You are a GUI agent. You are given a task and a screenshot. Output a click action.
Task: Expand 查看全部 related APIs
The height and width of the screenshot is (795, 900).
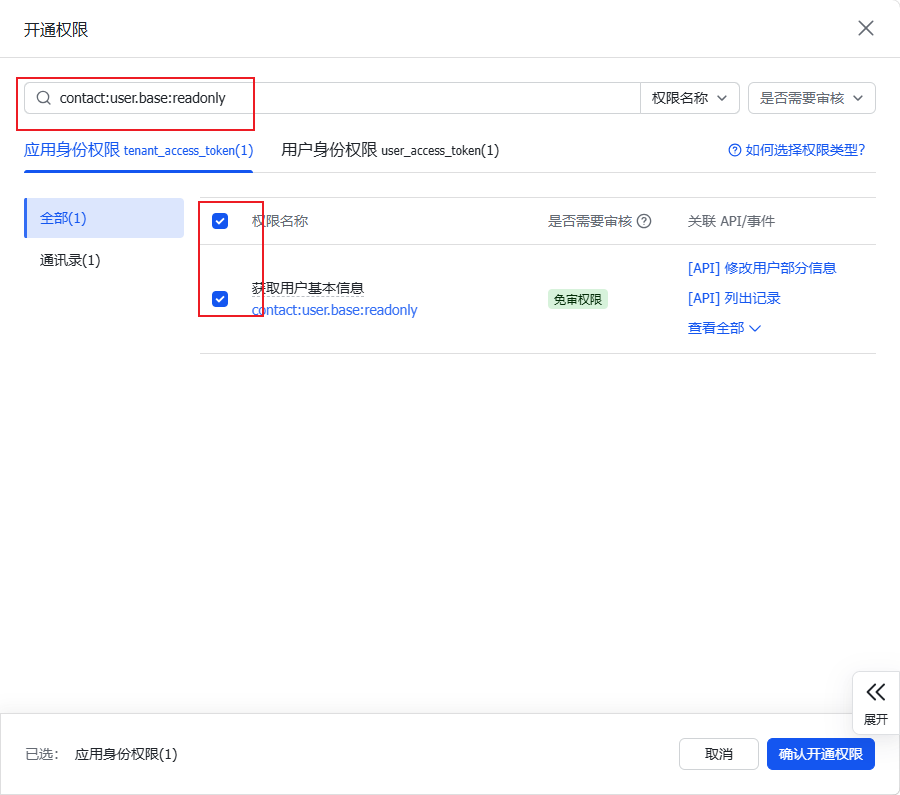[x=724, y=328]
